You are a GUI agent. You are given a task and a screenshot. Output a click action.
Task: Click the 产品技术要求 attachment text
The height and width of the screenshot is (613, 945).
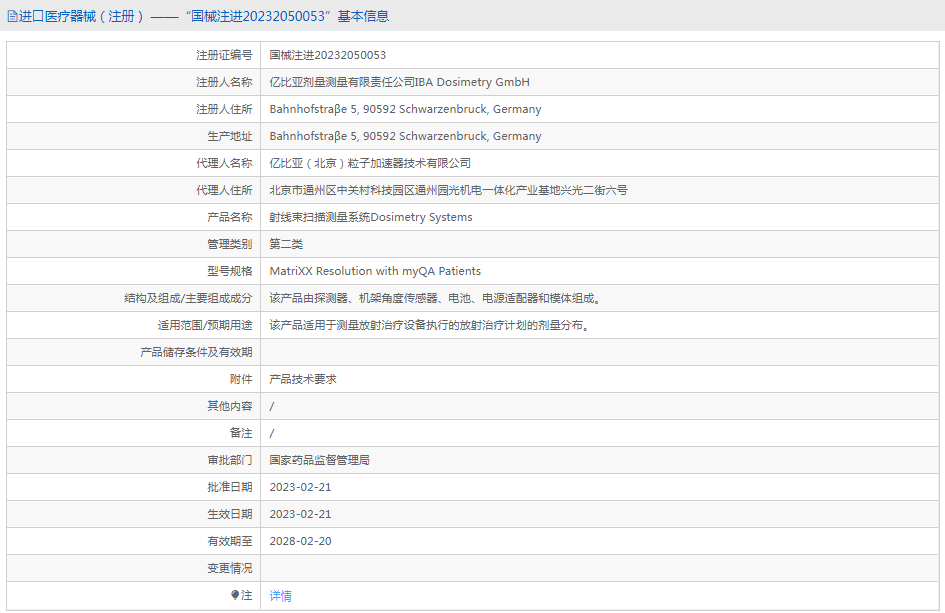303,379
